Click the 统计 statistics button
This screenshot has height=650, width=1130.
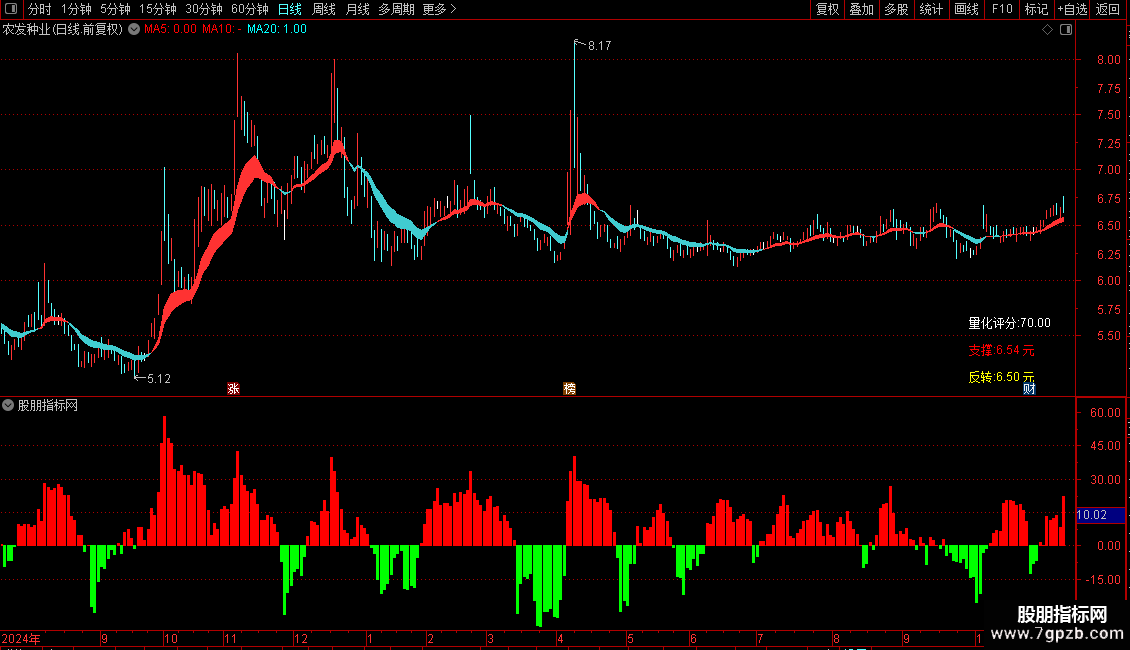(931, 9)
